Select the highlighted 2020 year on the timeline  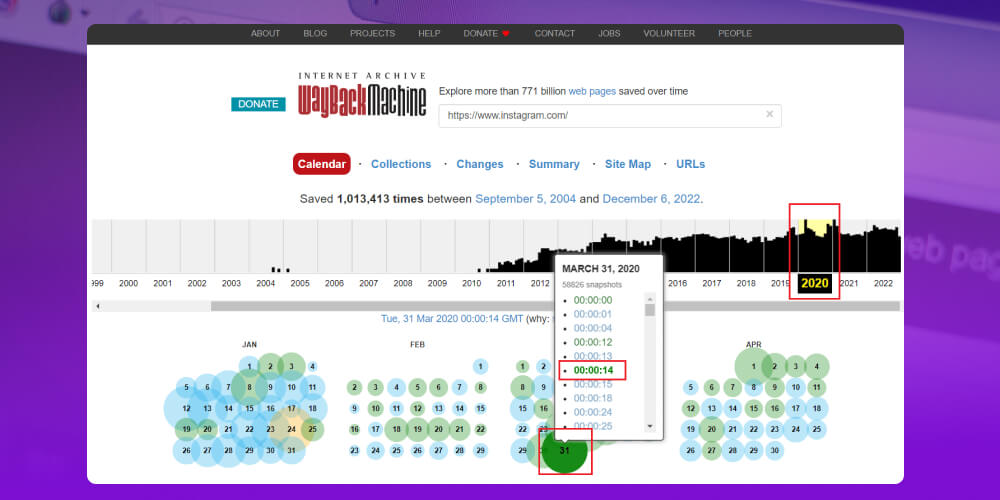[x=815, y=283]
